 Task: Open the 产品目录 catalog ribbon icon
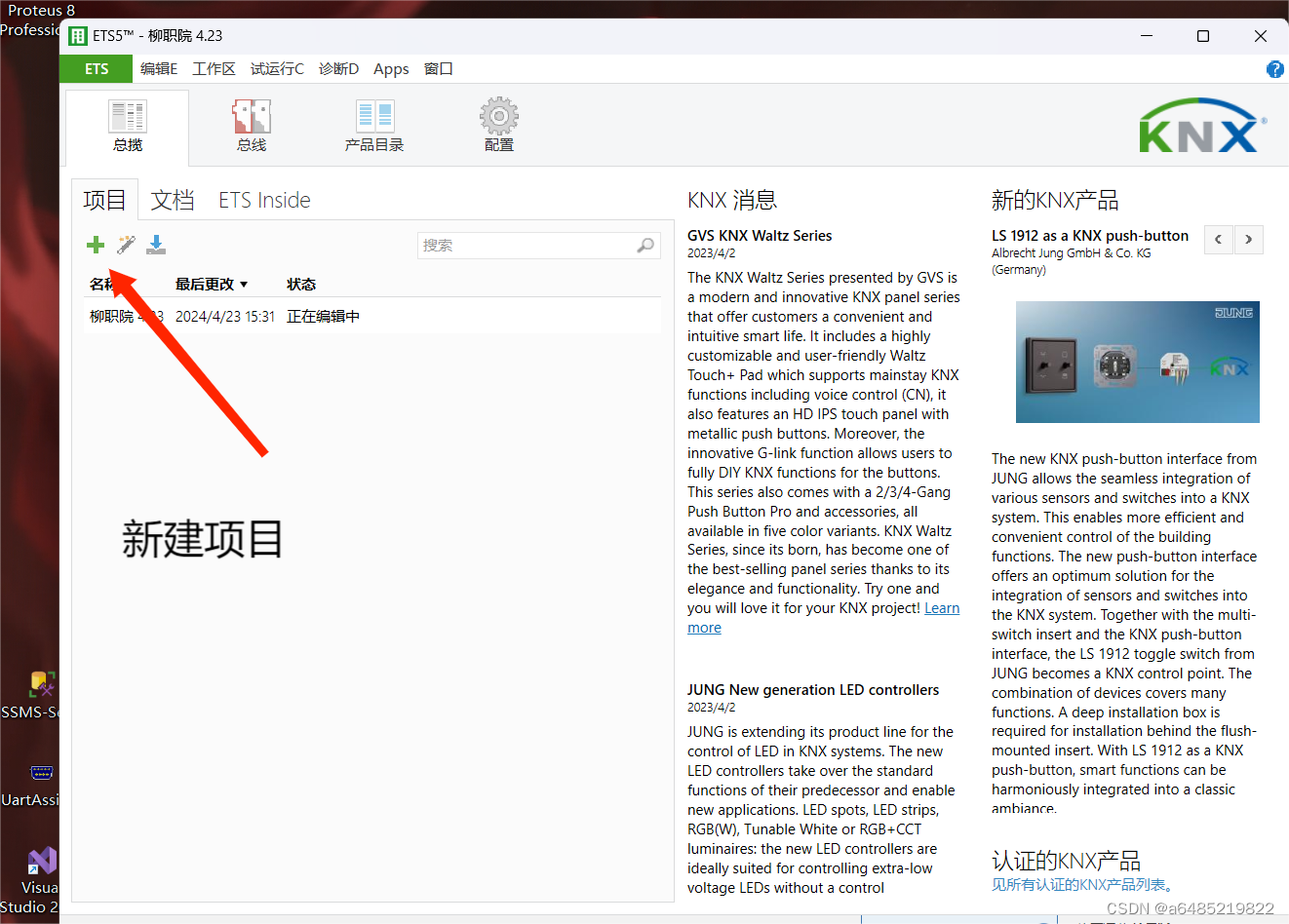click(x=374, y=127)
